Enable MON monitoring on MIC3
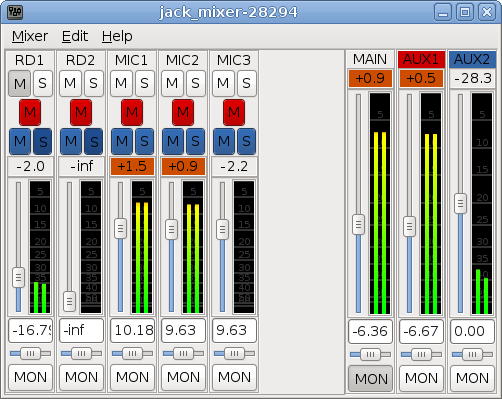502x399 pixels. pos(234,377)
